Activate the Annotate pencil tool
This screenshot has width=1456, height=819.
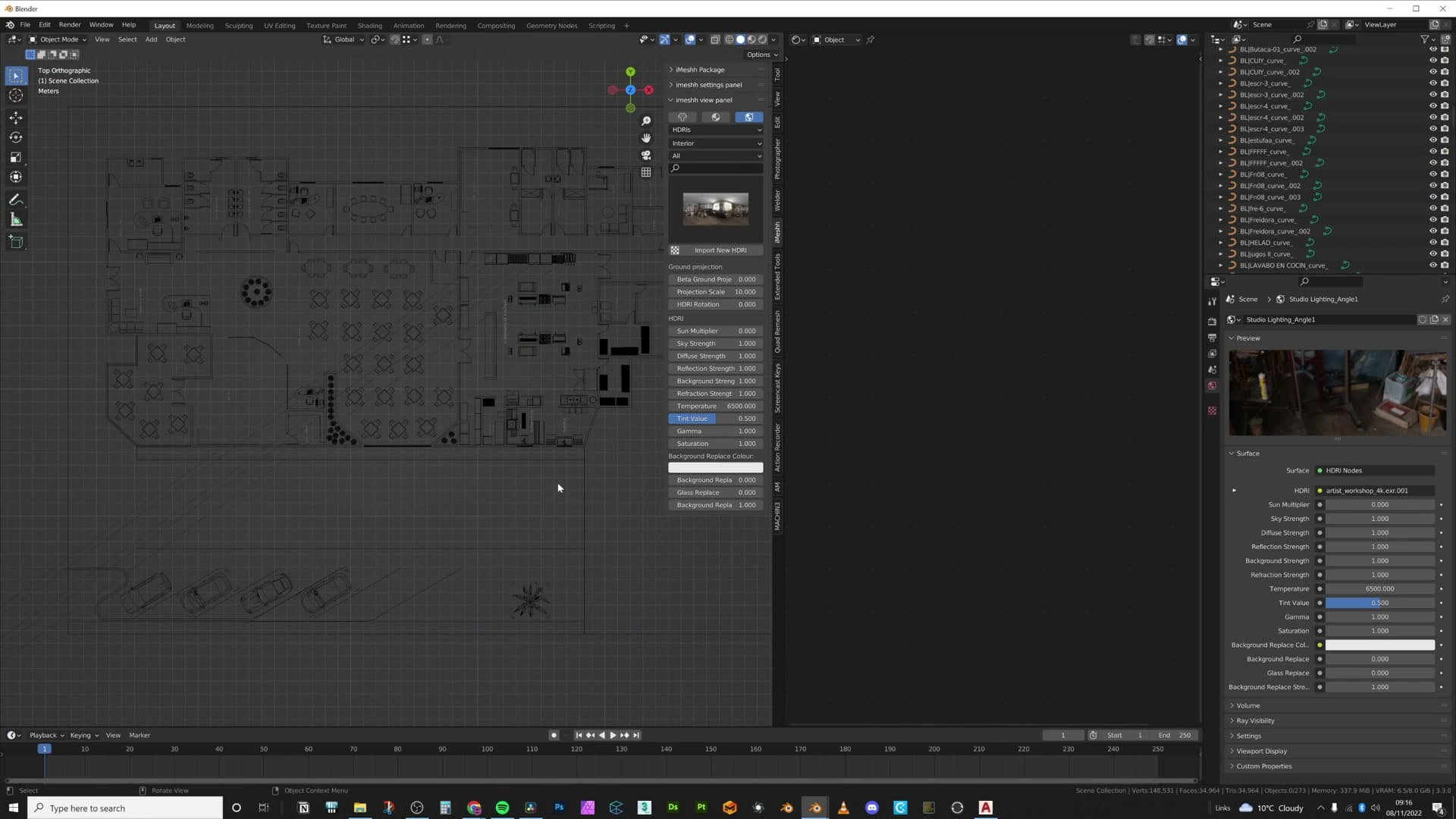[x=16, y=200]
